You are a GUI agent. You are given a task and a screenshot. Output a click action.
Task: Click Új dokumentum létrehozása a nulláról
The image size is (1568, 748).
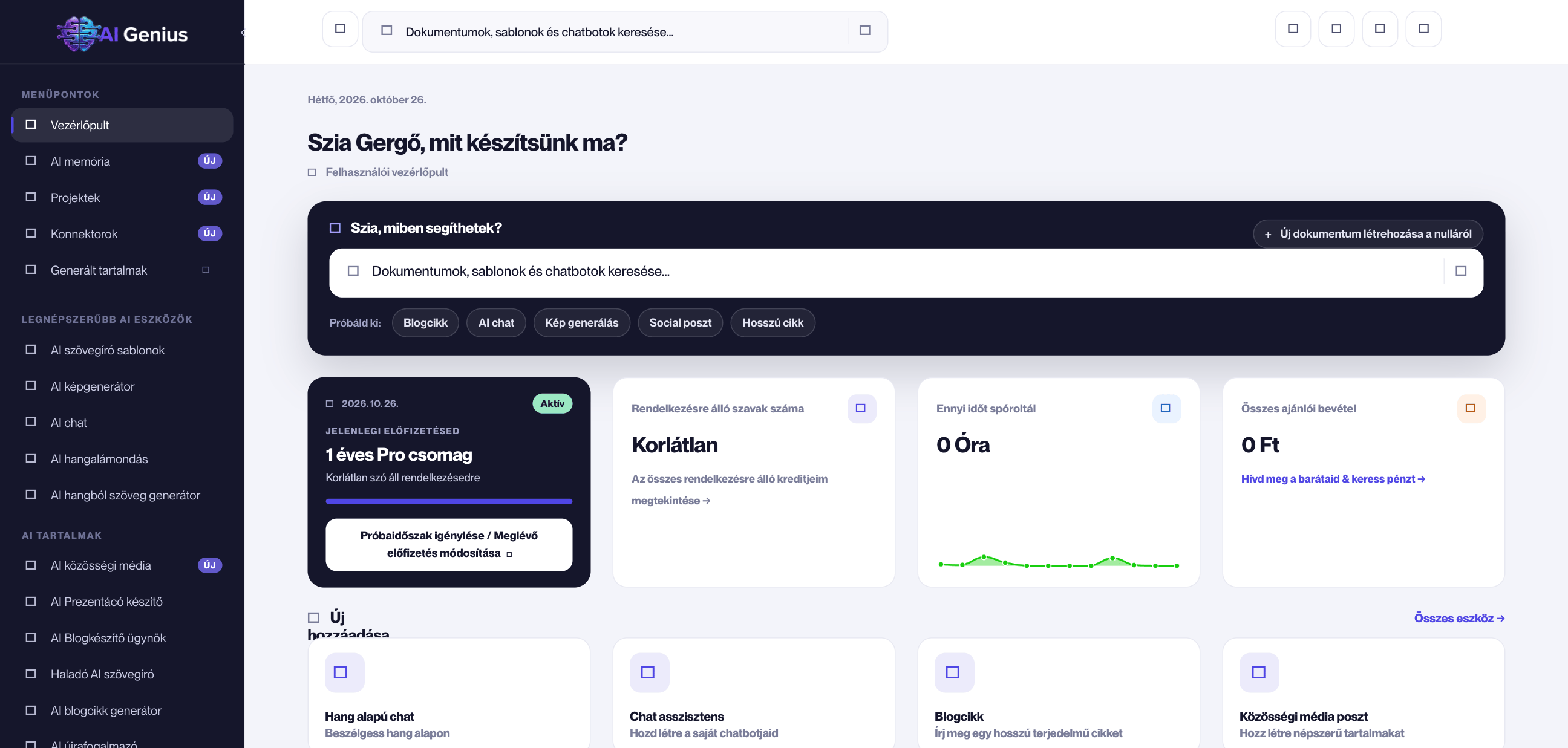(x=1368, y=233)
